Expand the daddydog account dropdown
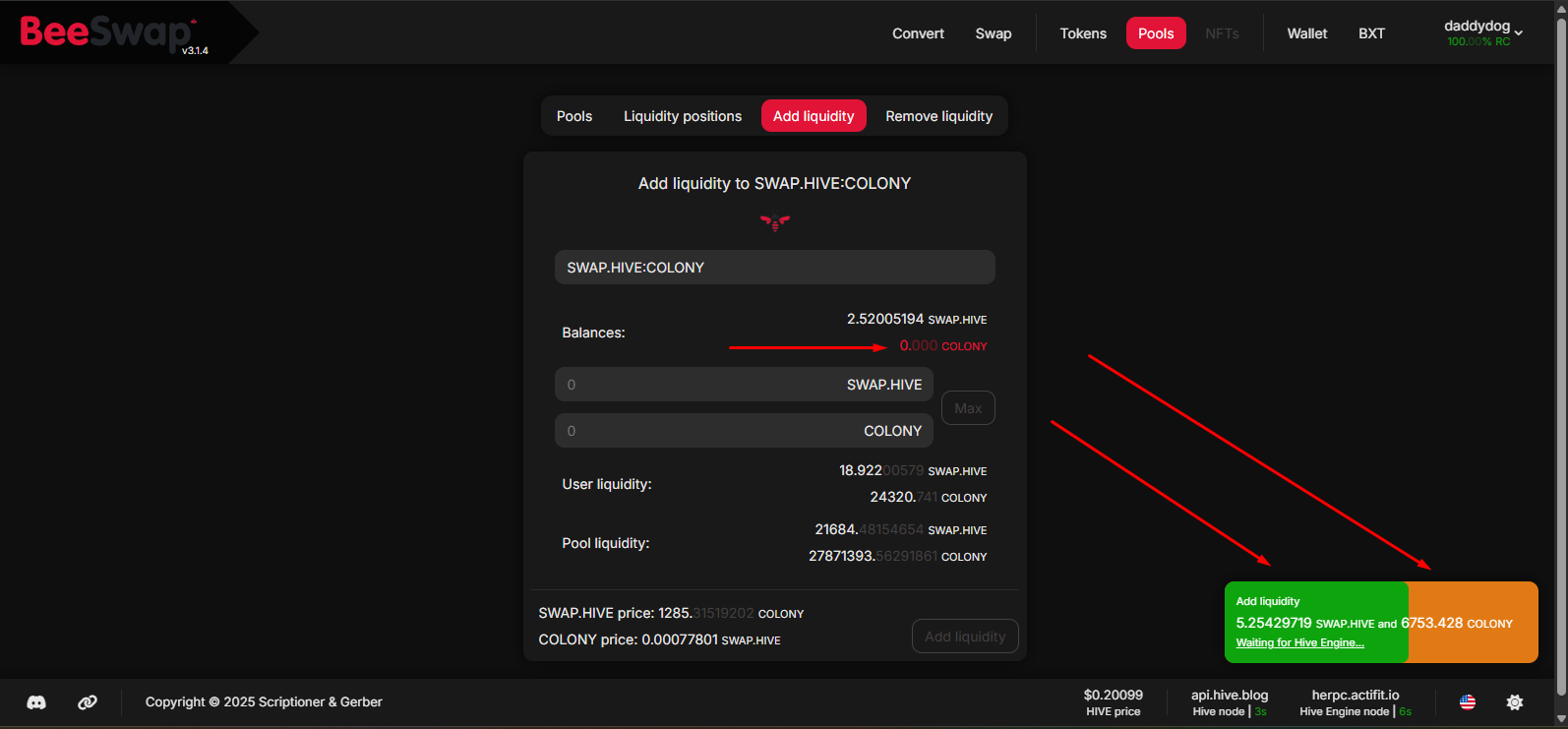 (1483, 32)
